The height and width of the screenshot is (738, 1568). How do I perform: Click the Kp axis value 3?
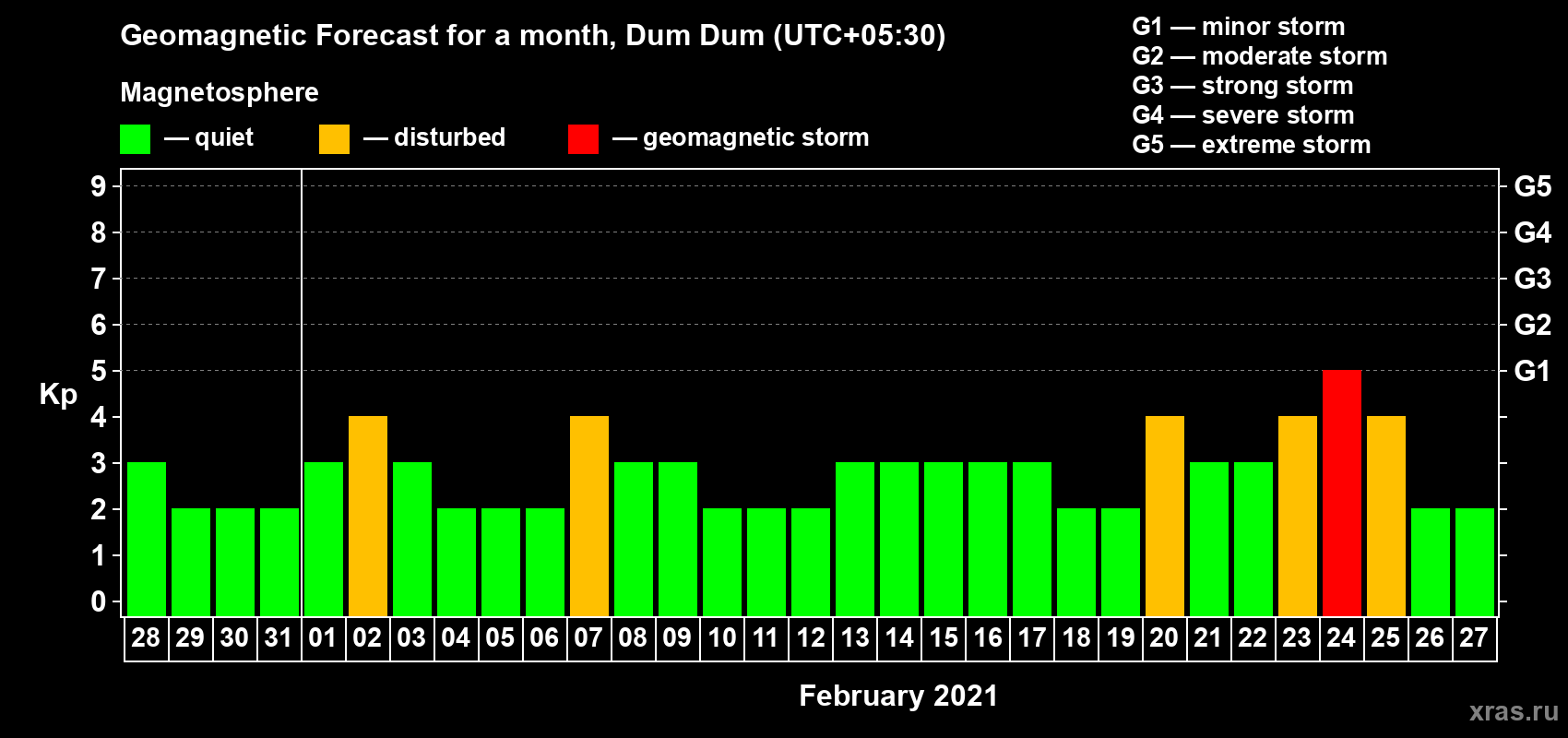coord(99,463)
